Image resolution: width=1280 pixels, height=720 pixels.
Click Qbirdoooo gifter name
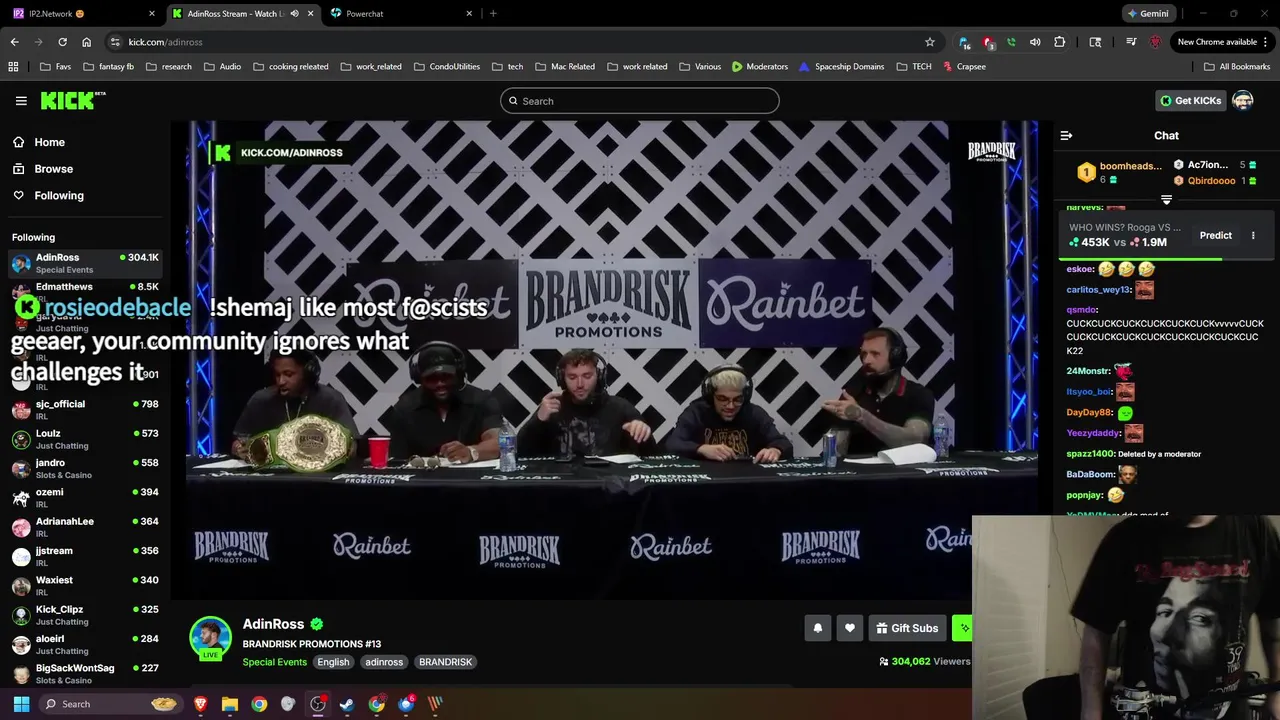tap(1211, 181)
